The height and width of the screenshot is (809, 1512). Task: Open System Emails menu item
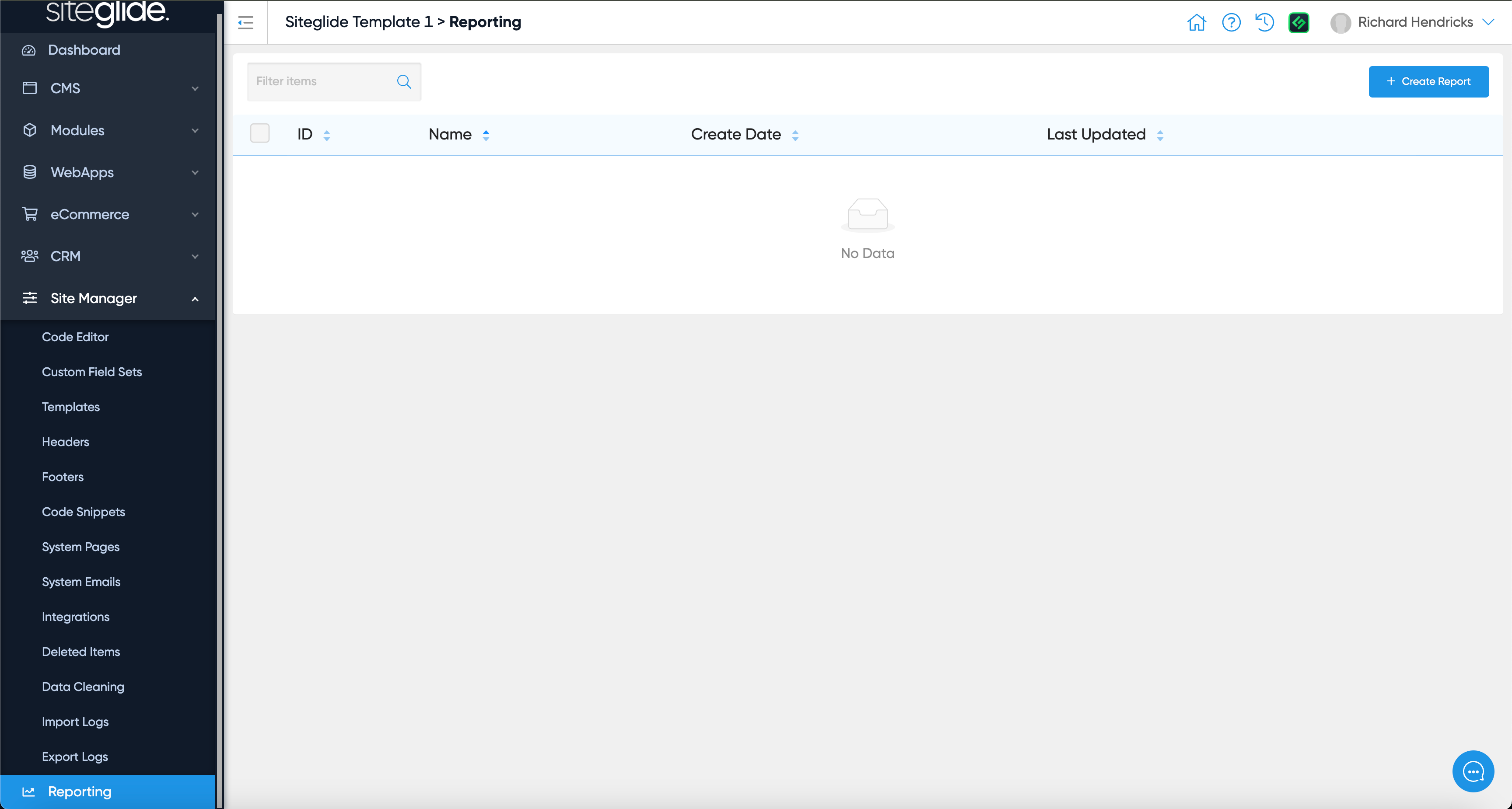pos(81,582)
